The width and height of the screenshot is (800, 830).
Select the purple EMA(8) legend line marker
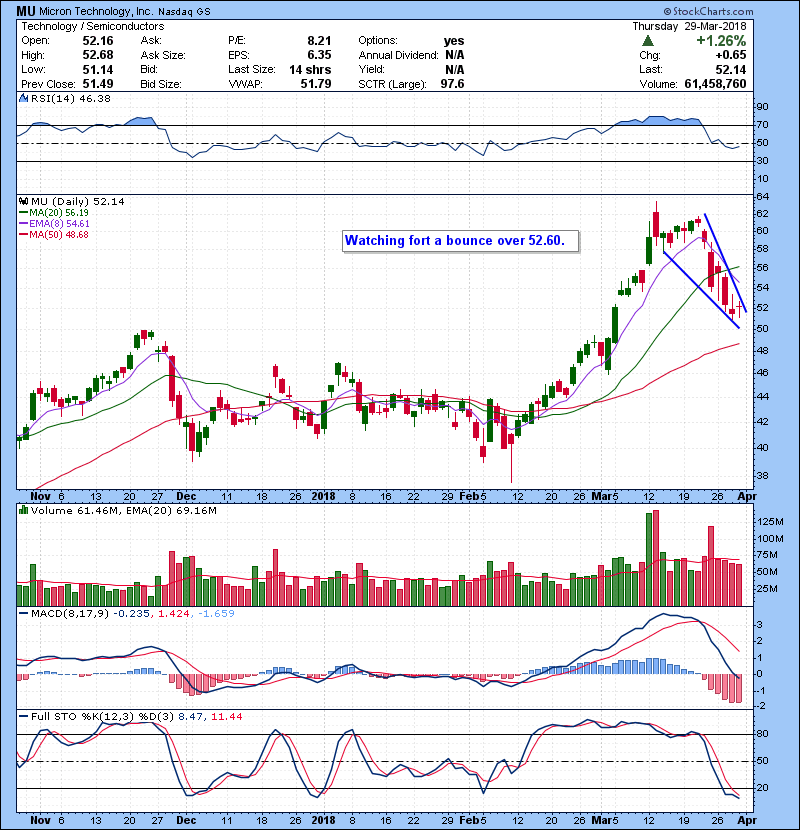23,223
